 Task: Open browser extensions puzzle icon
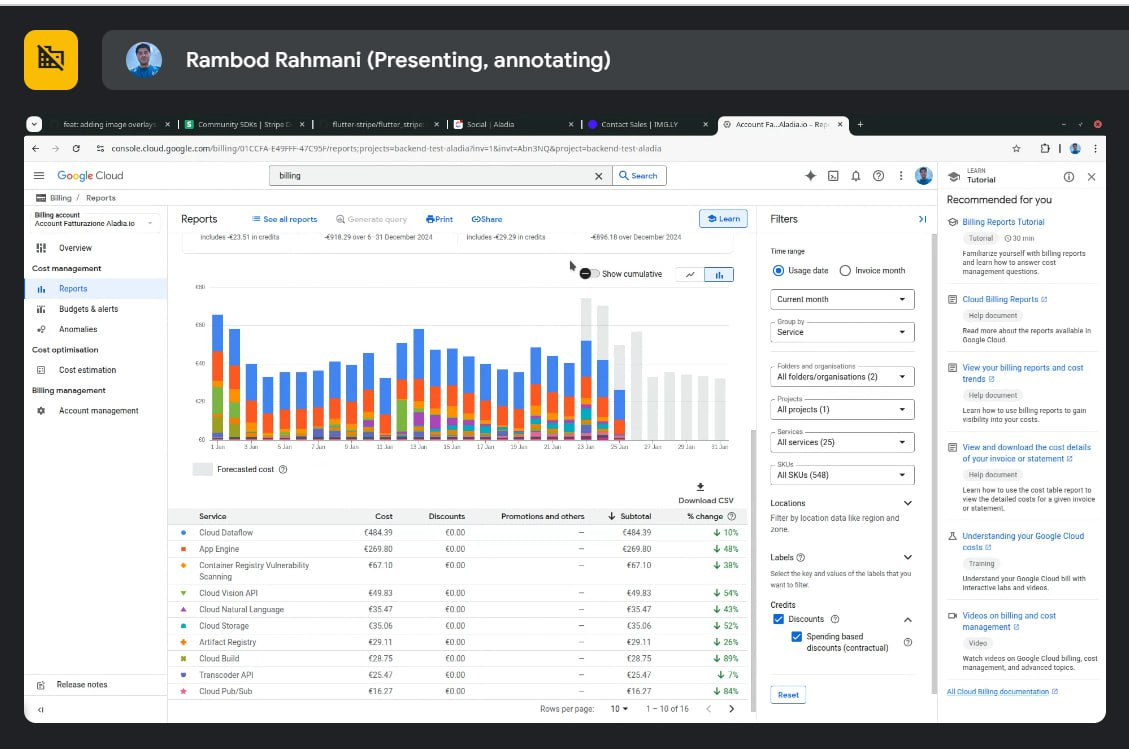[1045, 148]
